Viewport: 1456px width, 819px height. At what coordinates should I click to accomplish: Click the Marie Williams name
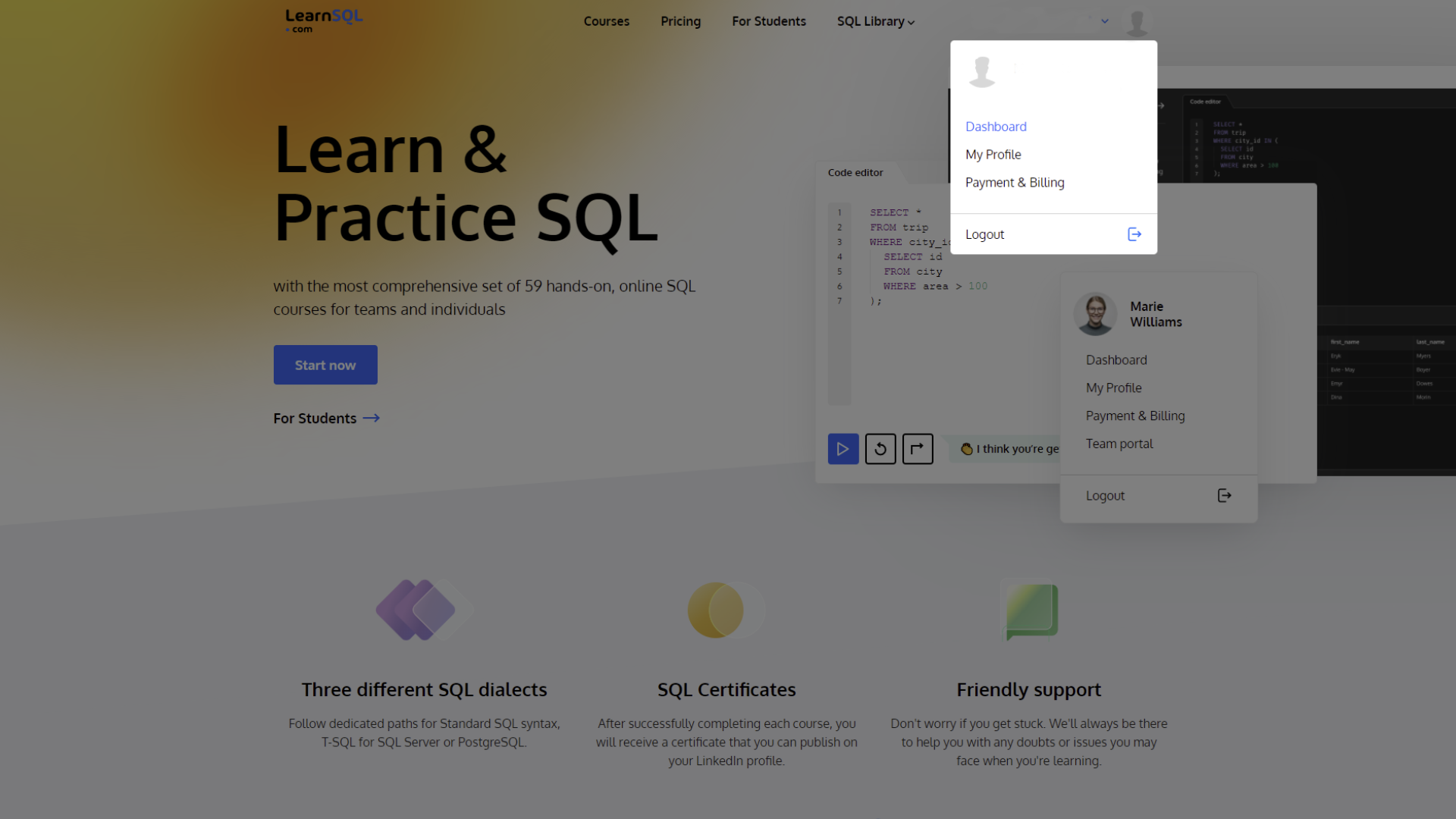point(1156,314)
